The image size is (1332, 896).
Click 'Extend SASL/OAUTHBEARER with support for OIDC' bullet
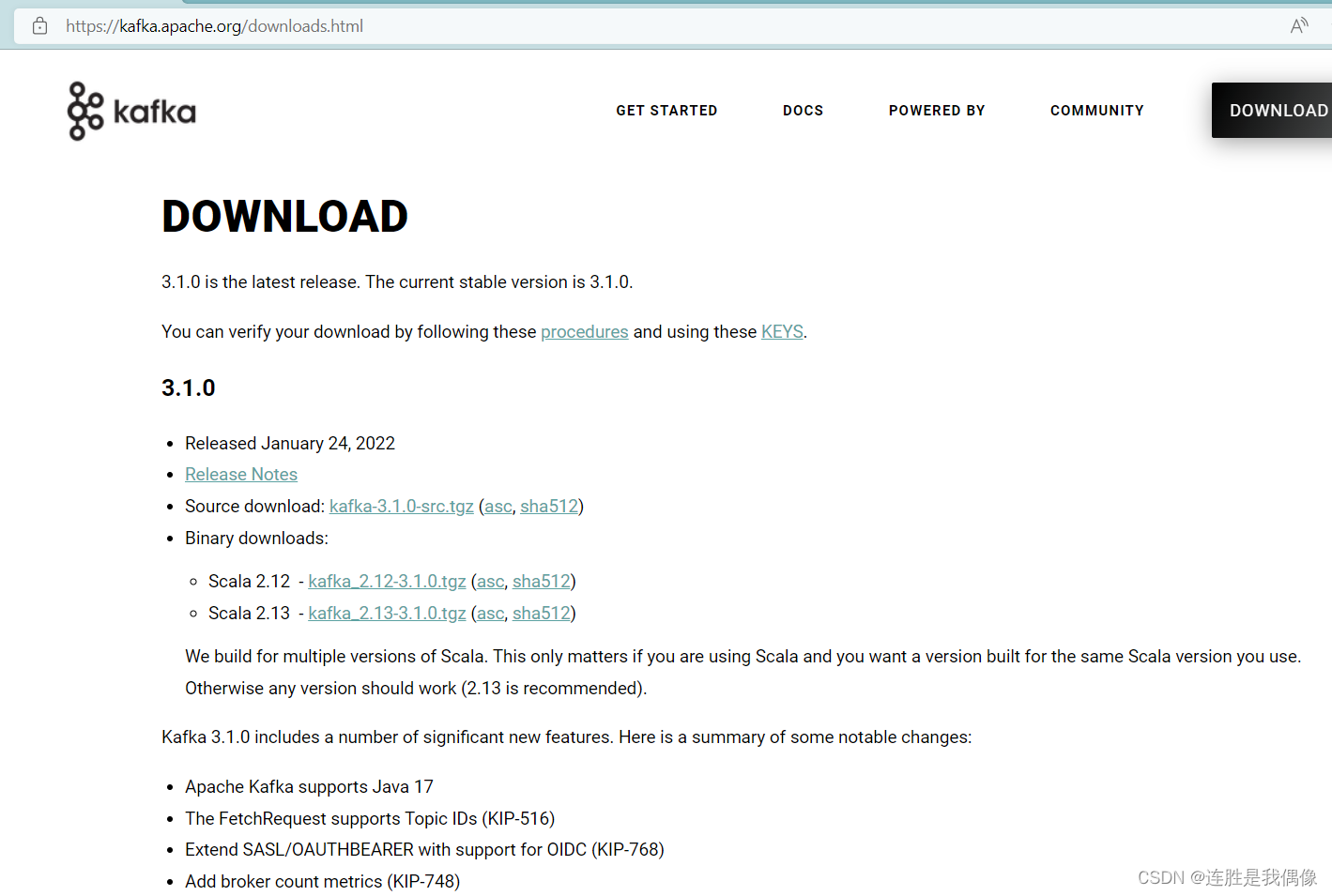tap(424, 850)
